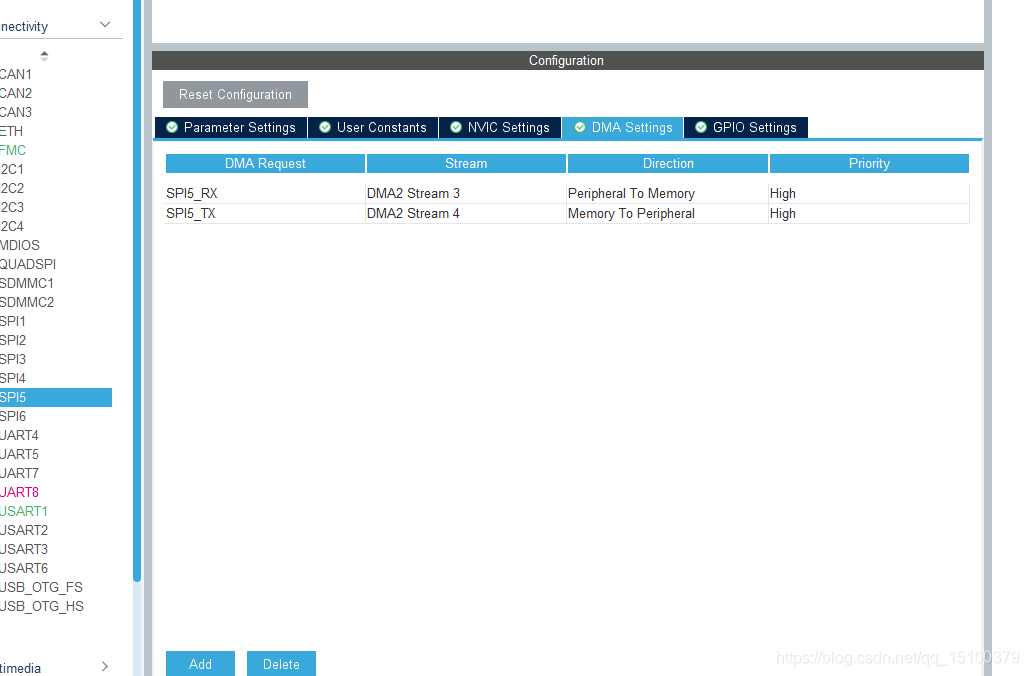Click the sort arrows above the peripheral list

click(x=45, y=56)
